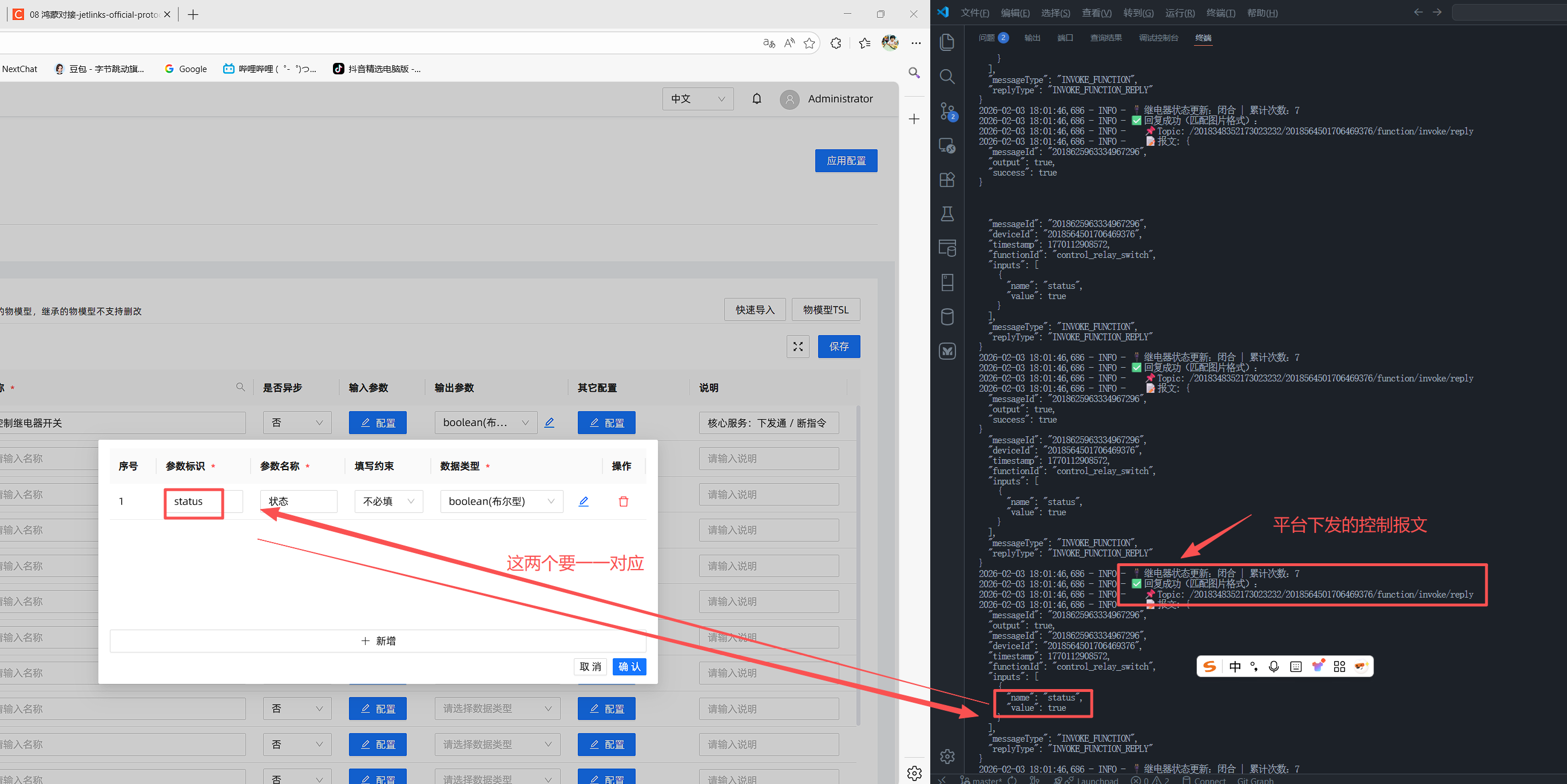Open the VS Code Extensions view

(x=946, y=180)
